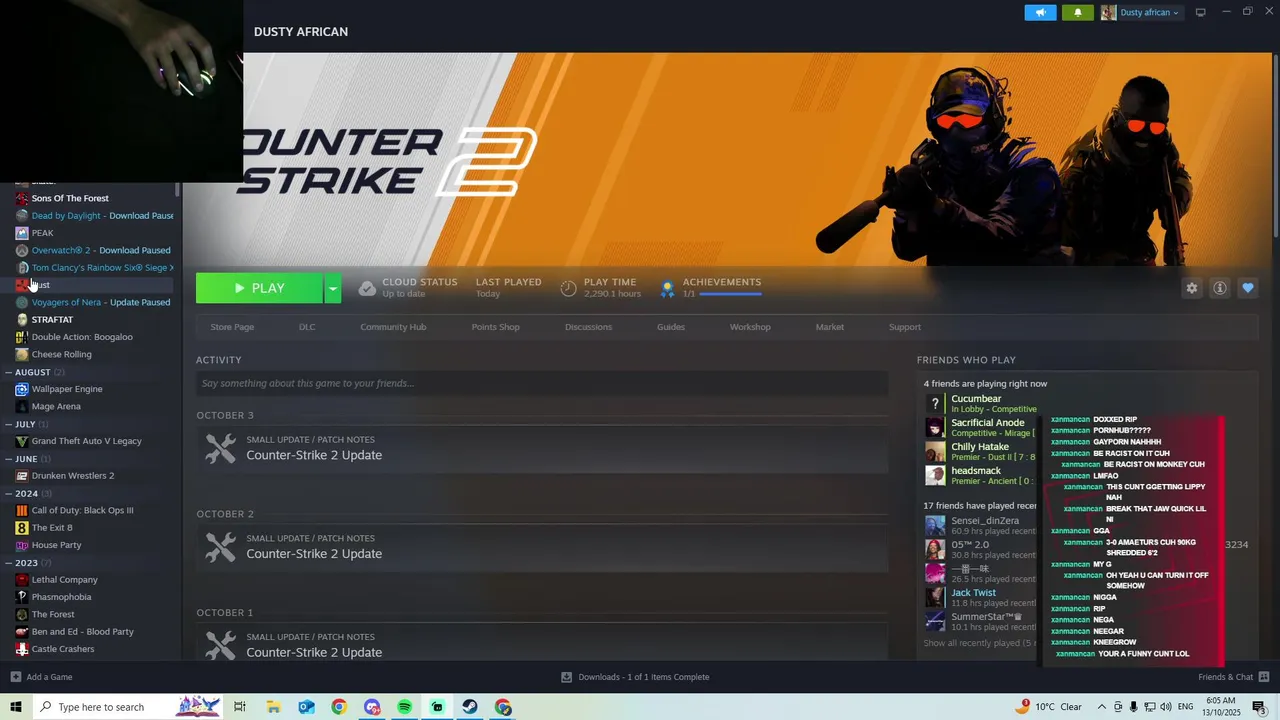This screenshot has width=1280, height=720.
Task: Open the Discussions tab
Action: (x=588, y=327)
